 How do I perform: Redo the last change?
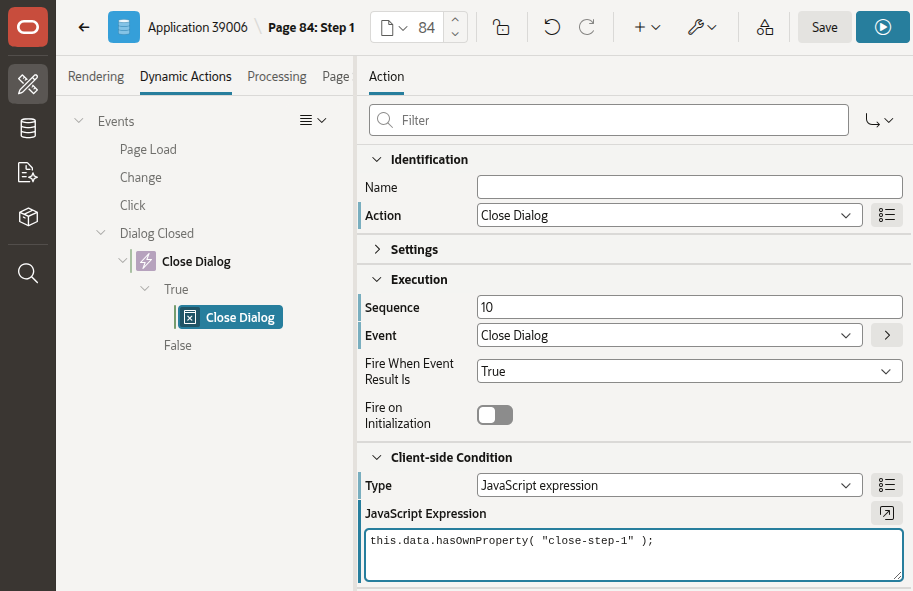coord(587,27)
